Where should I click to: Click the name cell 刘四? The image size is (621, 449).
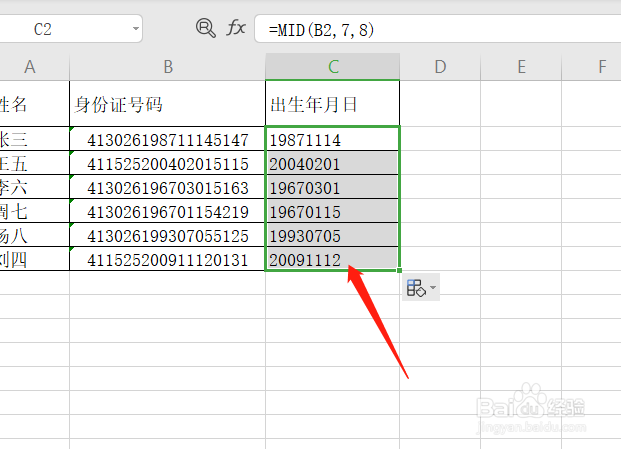click(34, 259)
